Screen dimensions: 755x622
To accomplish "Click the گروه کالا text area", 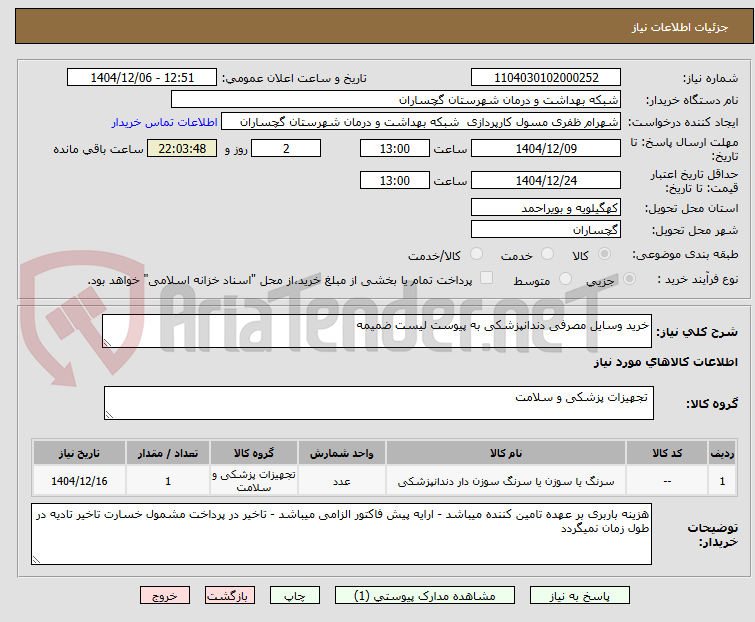I will (x=379, y=403).
